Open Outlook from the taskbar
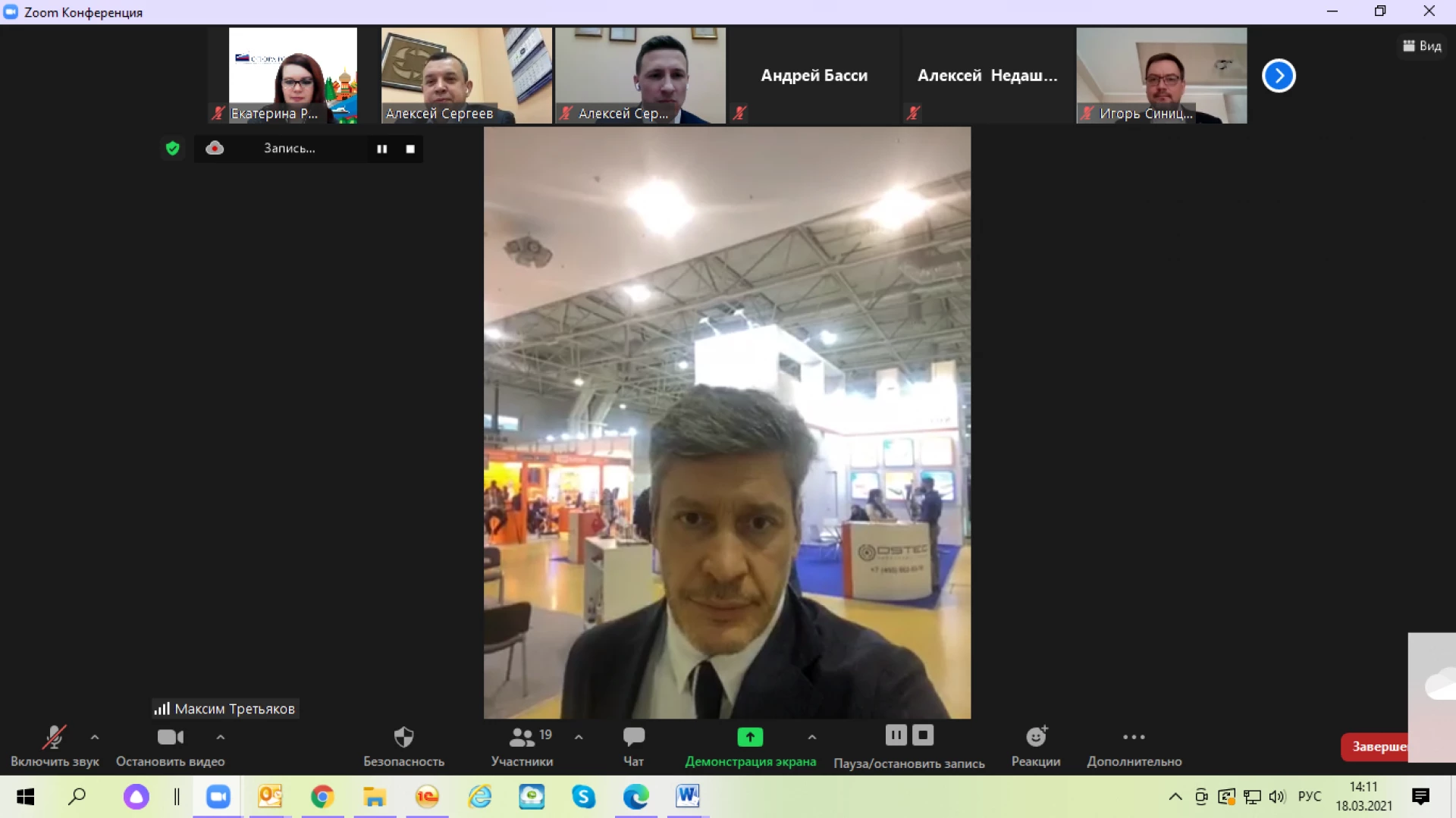 tap(270, 797)
